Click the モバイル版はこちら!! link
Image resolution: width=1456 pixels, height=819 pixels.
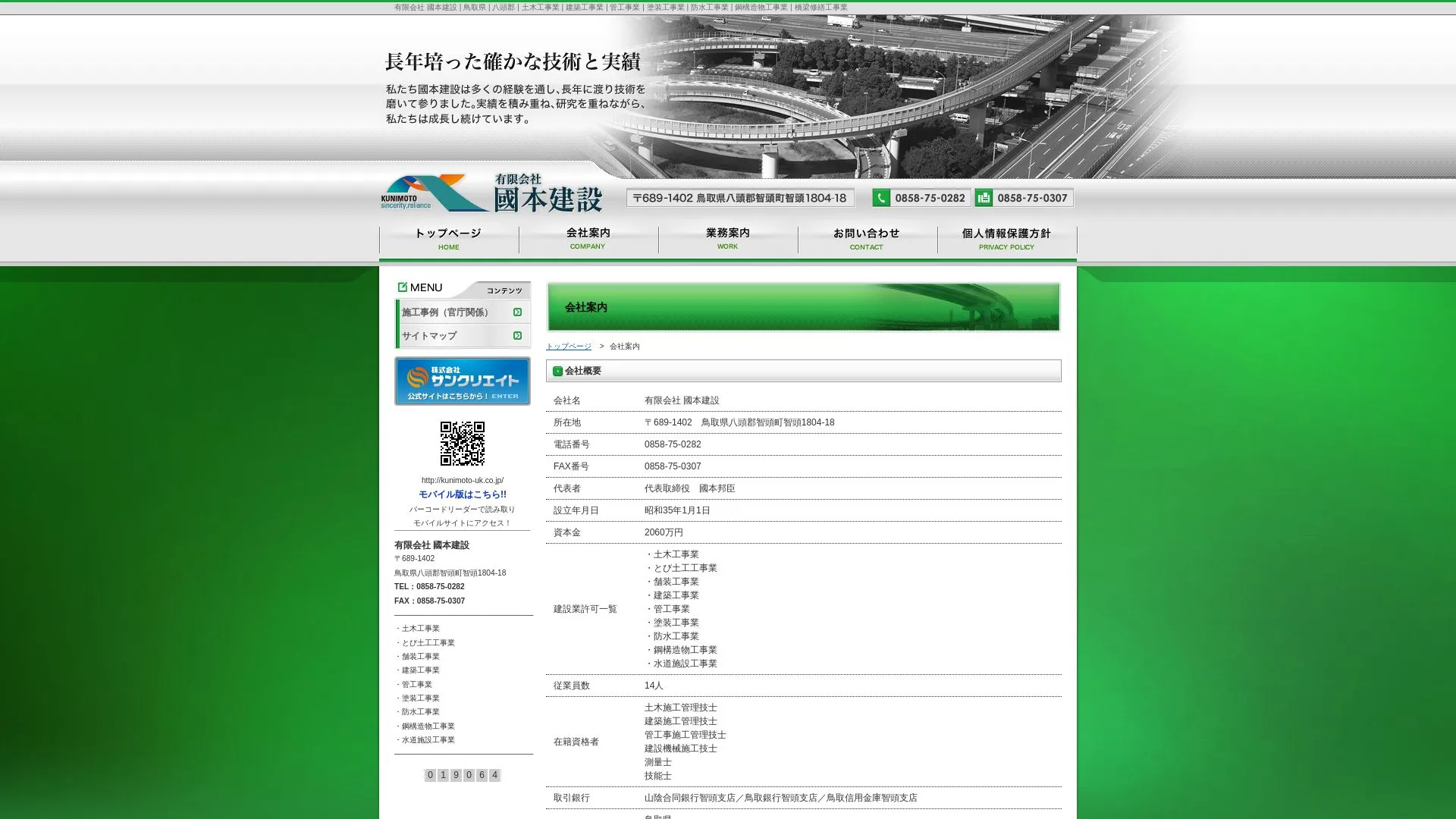coord(463,494)
